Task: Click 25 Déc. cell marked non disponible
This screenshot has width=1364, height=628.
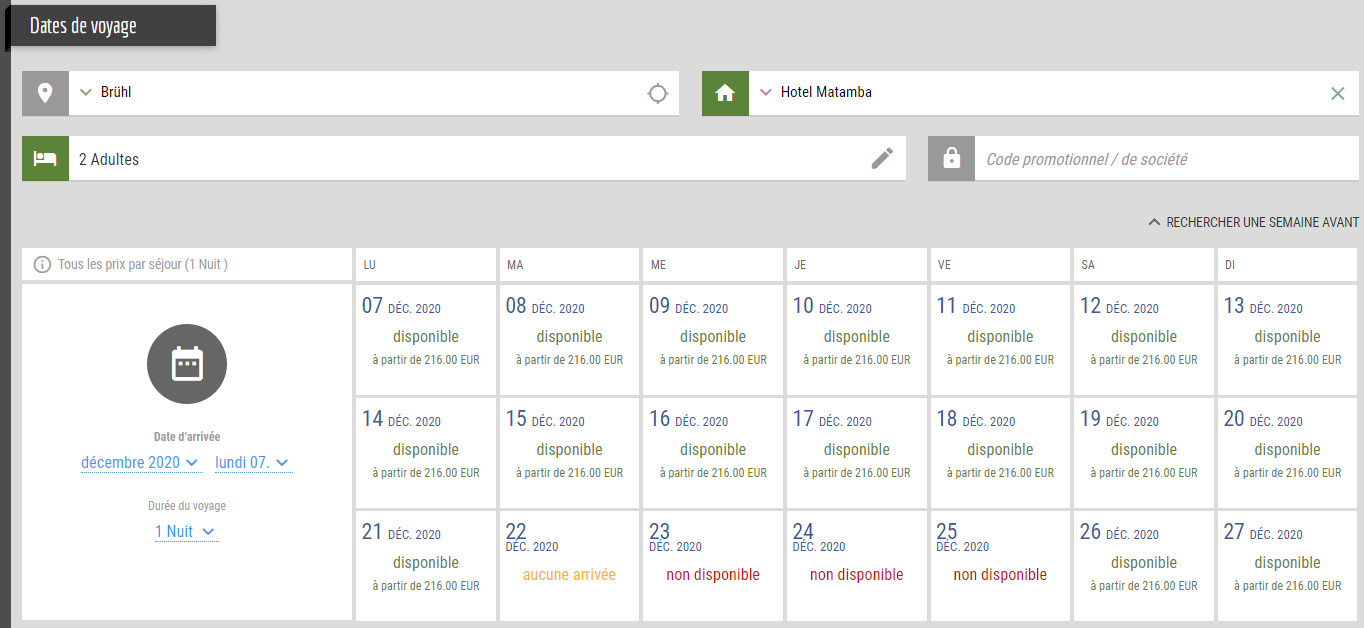Action: pos(1000,566)
